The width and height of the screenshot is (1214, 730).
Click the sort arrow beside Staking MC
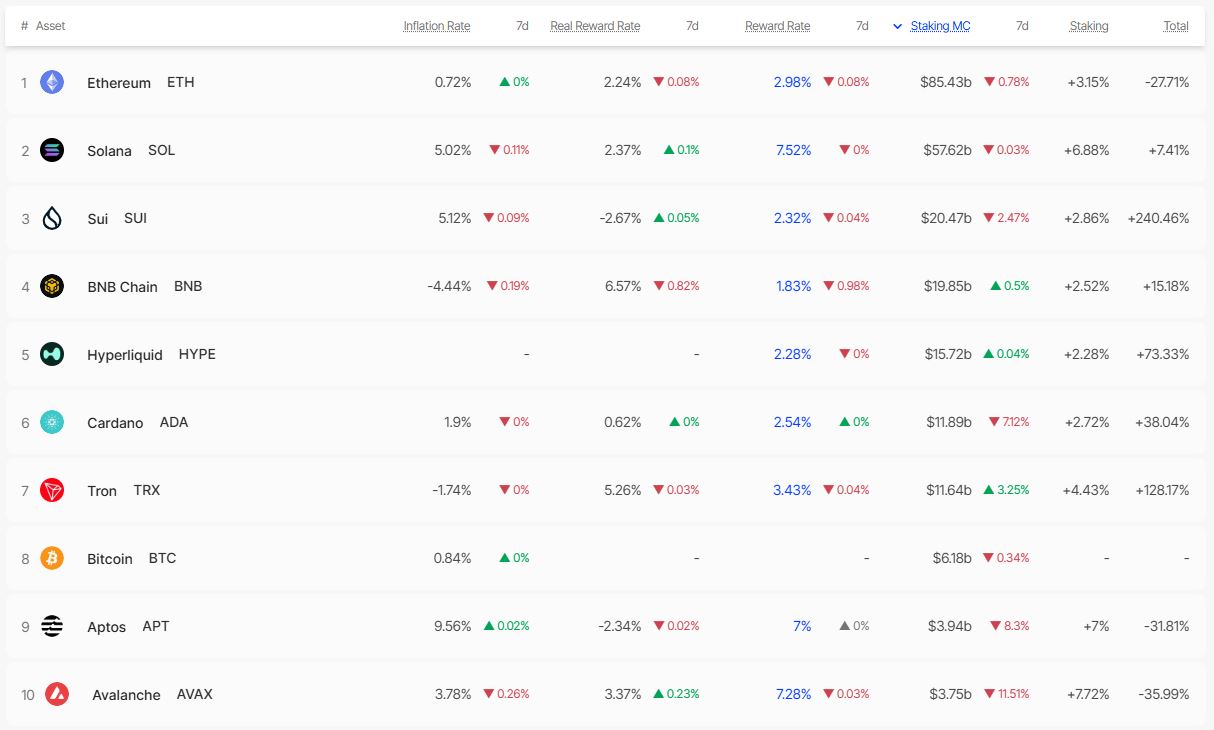[897, 26]
